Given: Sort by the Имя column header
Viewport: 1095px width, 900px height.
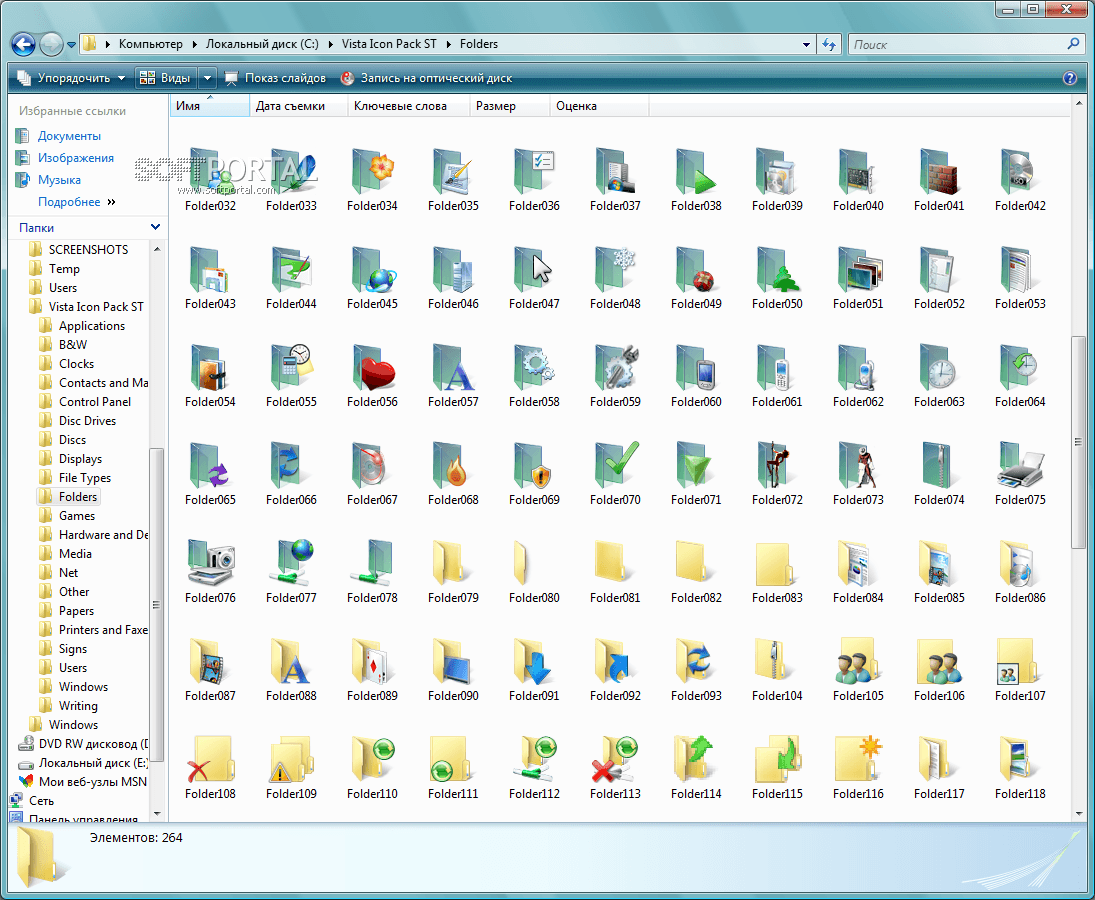Looking at the screenshot, I should pos(210,106).
